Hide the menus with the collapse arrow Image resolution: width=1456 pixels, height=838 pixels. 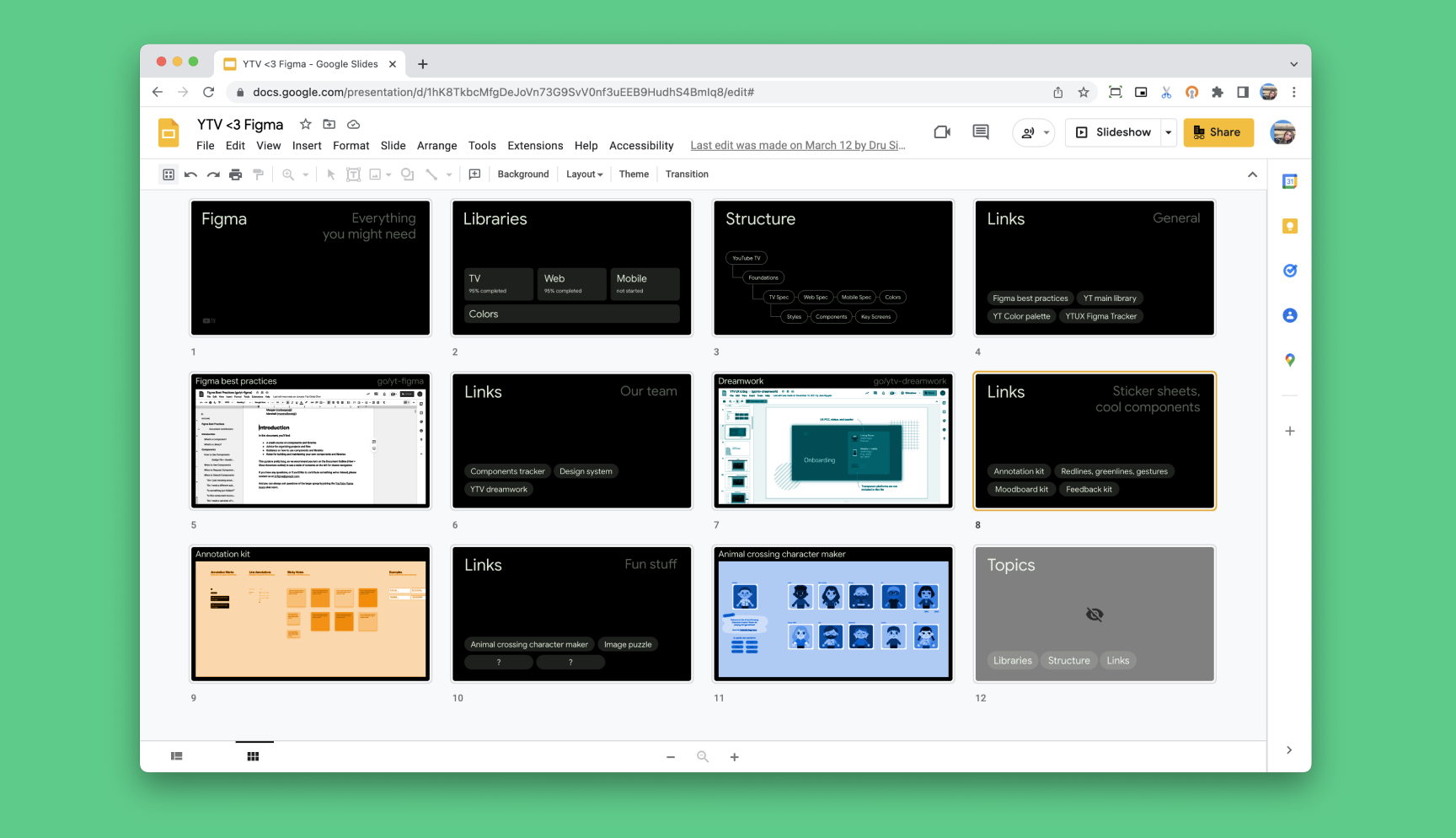point(1252,175)
